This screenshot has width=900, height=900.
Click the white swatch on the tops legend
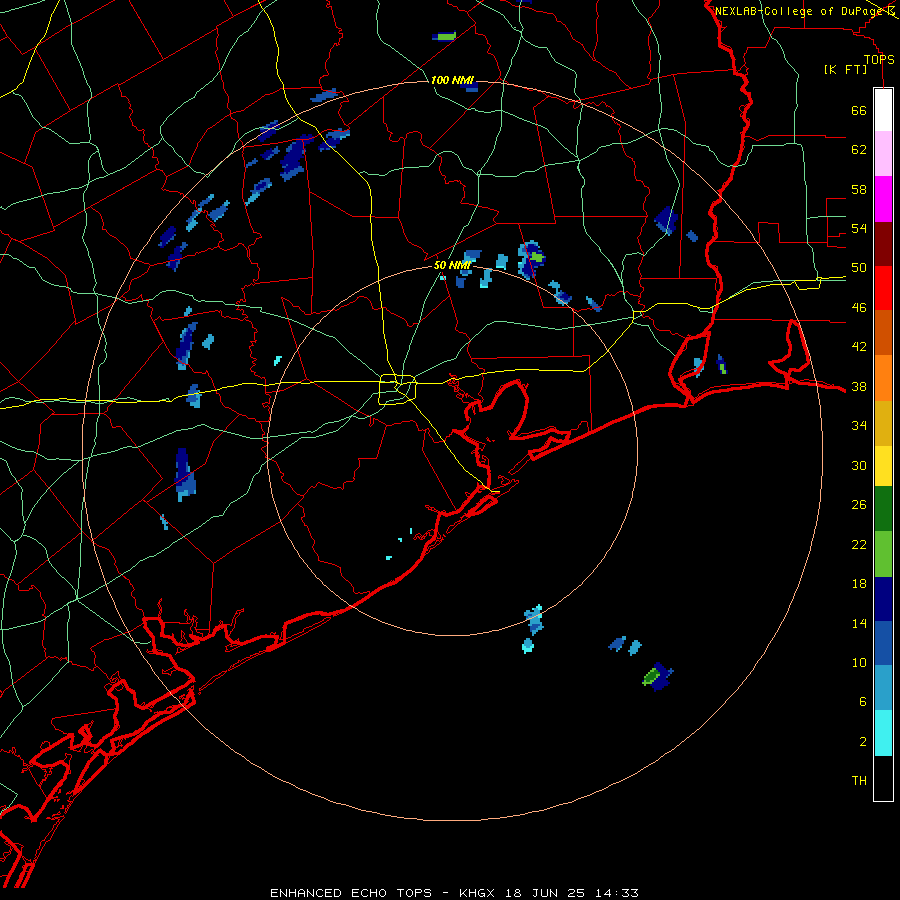point(883,110)
